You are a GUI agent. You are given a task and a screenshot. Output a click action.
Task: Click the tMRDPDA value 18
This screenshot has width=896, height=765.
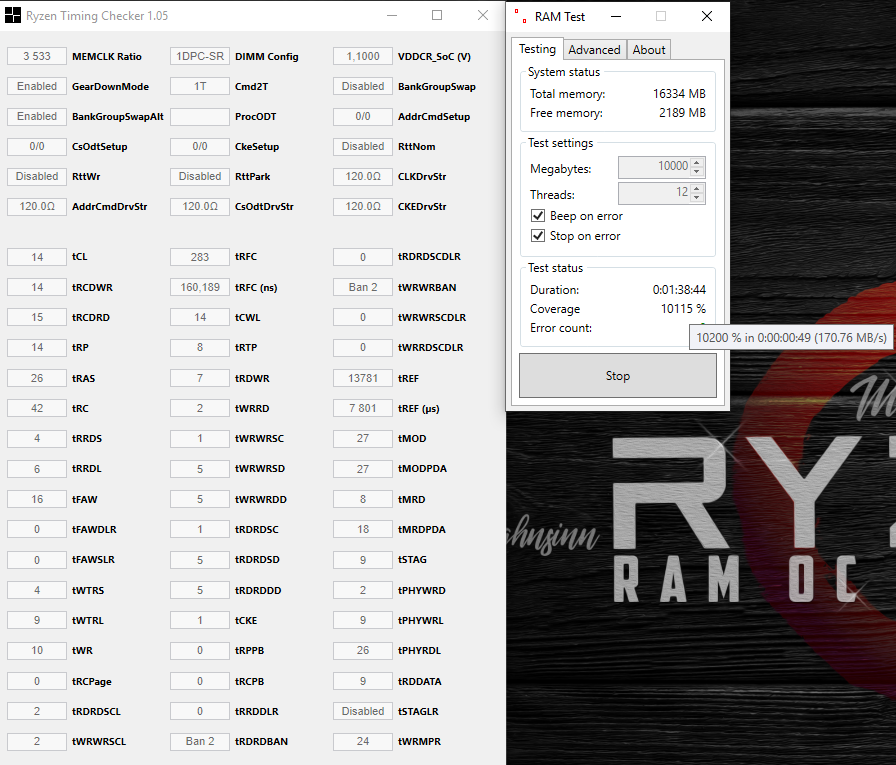[363, 530]
